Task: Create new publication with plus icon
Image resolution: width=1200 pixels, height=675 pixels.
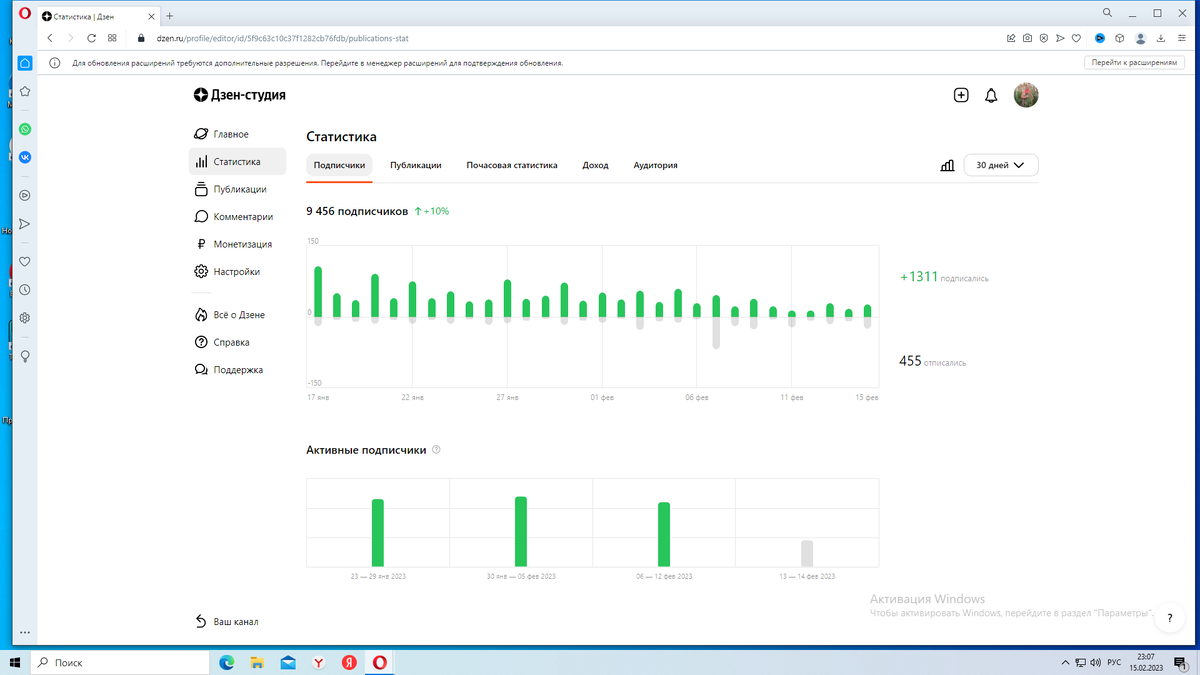Action: pyautogui.click(x=961, y=95)
